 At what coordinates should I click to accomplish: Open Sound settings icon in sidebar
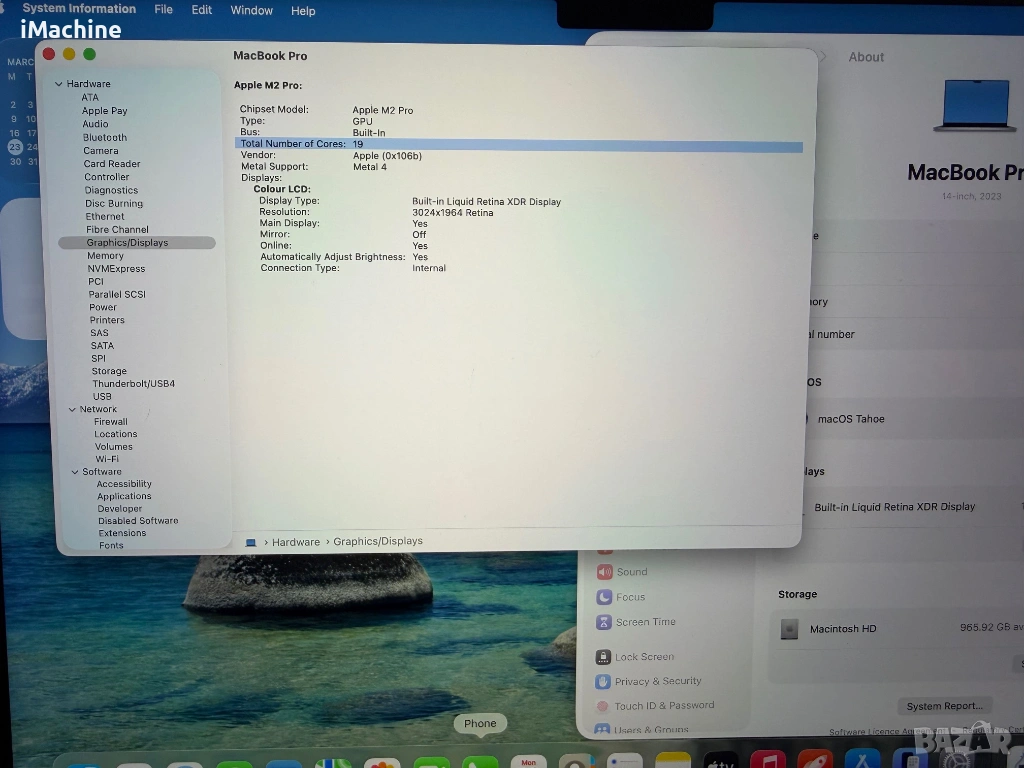click(604, 572)
